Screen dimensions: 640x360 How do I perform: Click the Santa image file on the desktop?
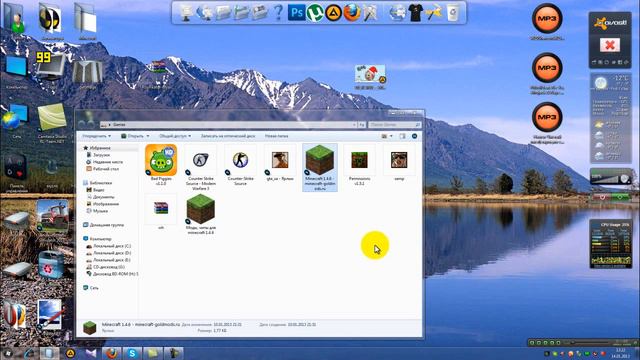pyautogui.click(x=370, y=77)
